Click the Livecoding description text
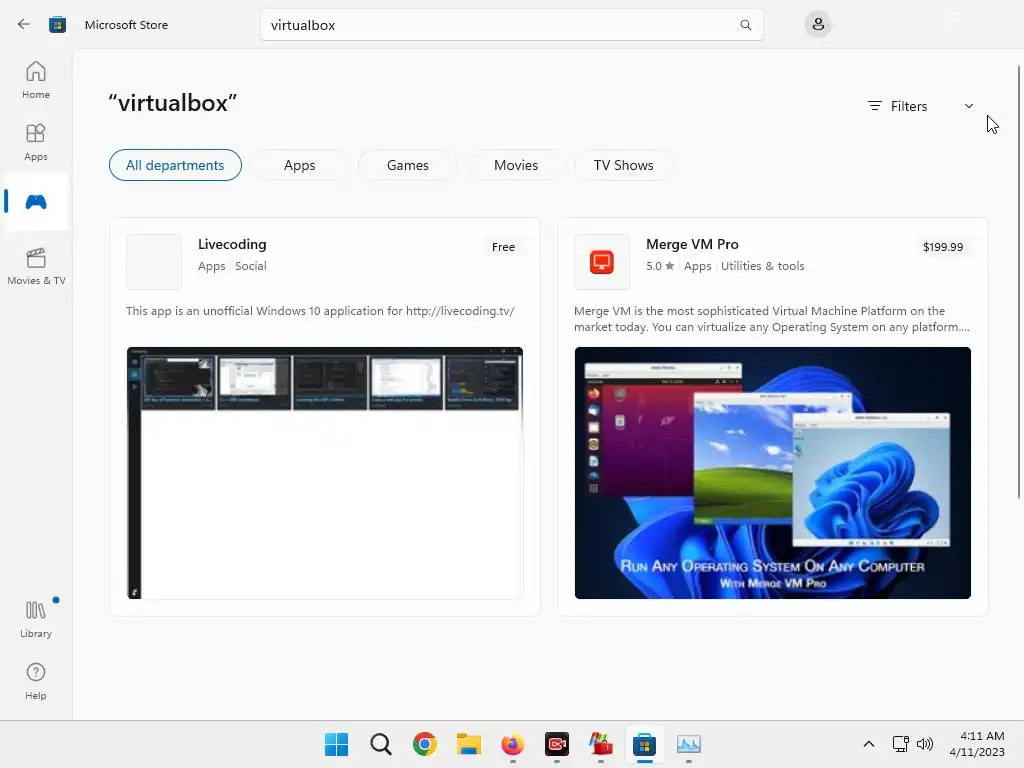Image resolution: width=1024 pixels, height=768 pixels. tap(320, 311)
